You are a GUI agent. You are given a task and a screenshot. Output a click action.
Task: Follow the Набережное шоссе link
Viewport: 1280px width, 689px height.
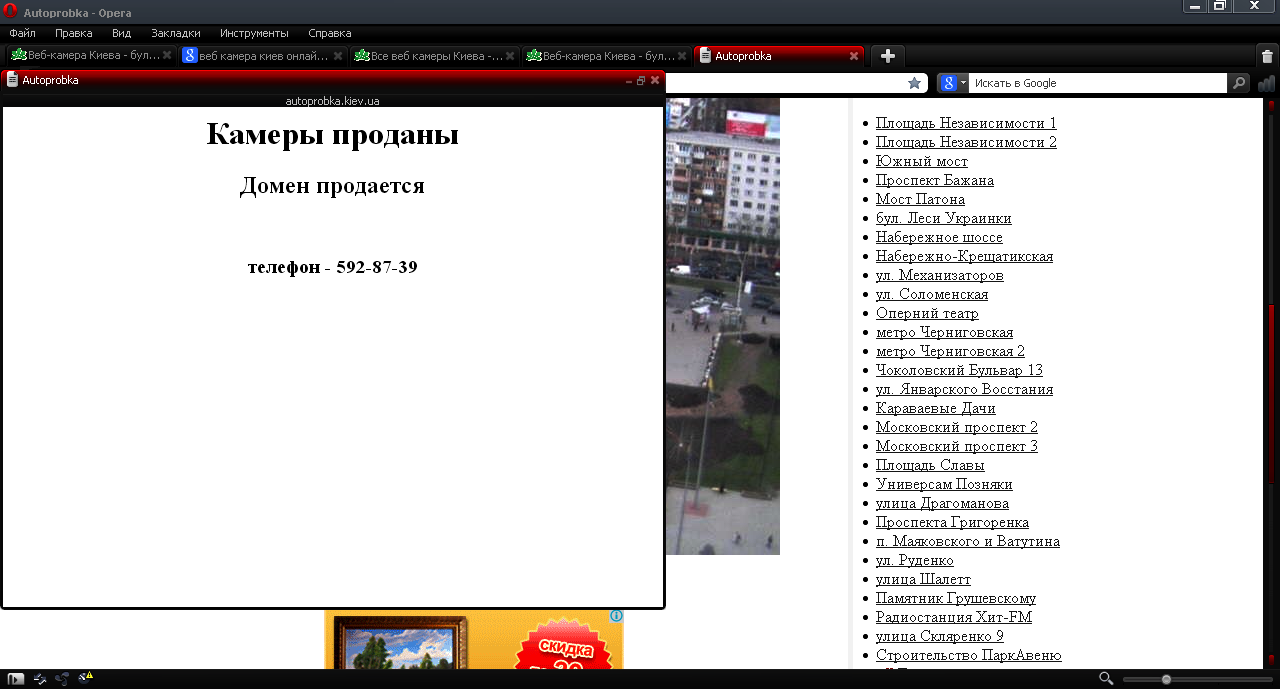click(x=939, y=237)
